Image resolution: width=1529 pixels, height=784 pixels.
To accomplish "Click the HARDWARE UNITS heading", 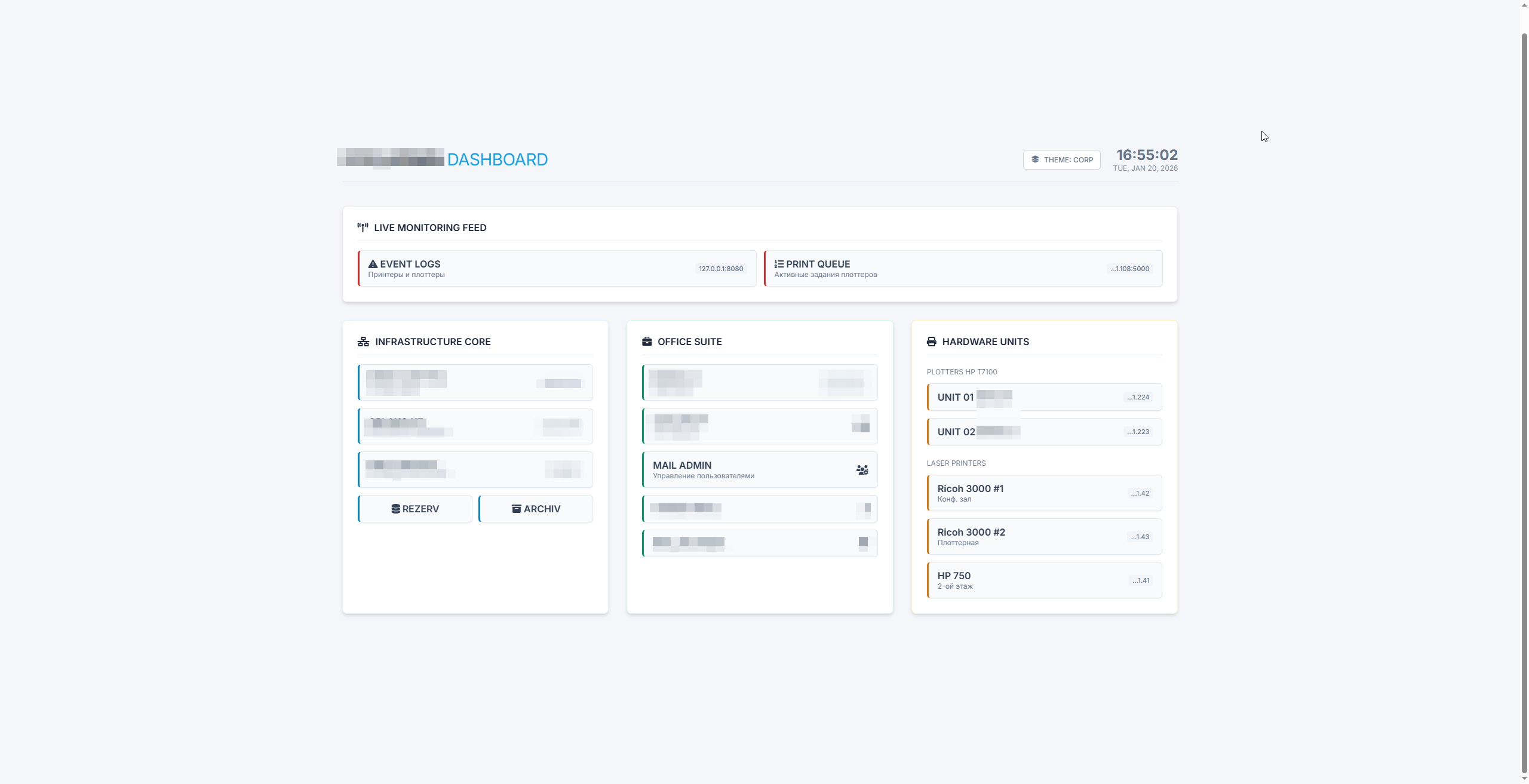I will pos(985,342).
